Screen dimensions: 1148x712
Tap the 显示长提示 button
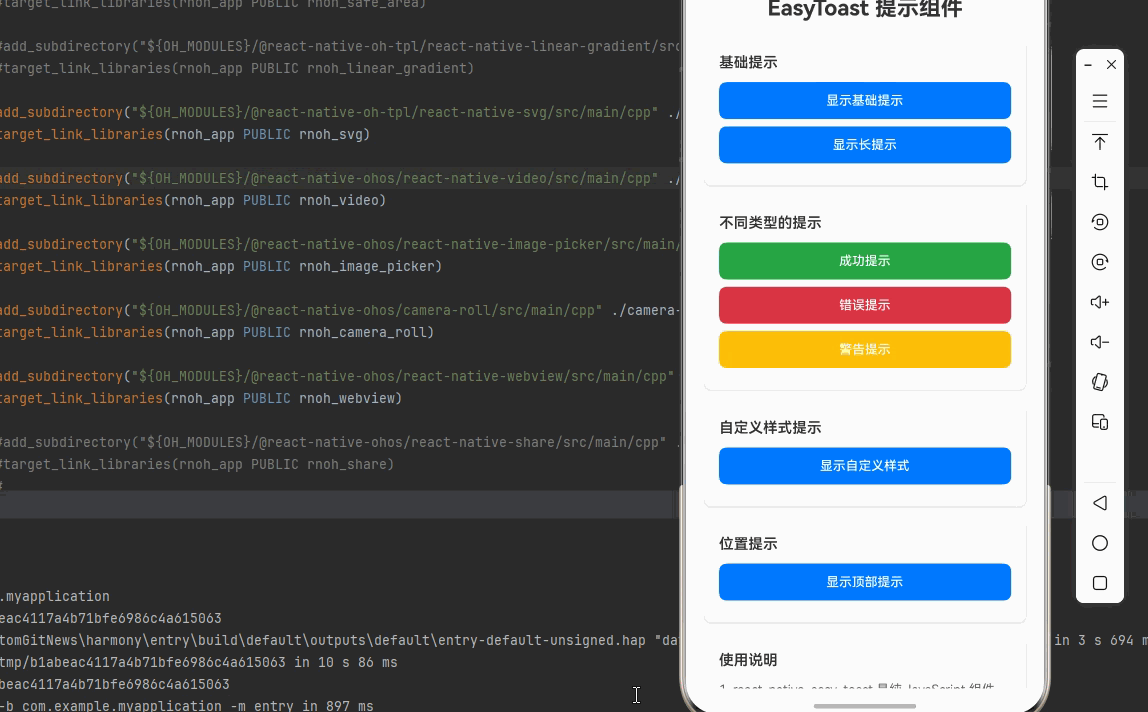click(x=865, y=144)
